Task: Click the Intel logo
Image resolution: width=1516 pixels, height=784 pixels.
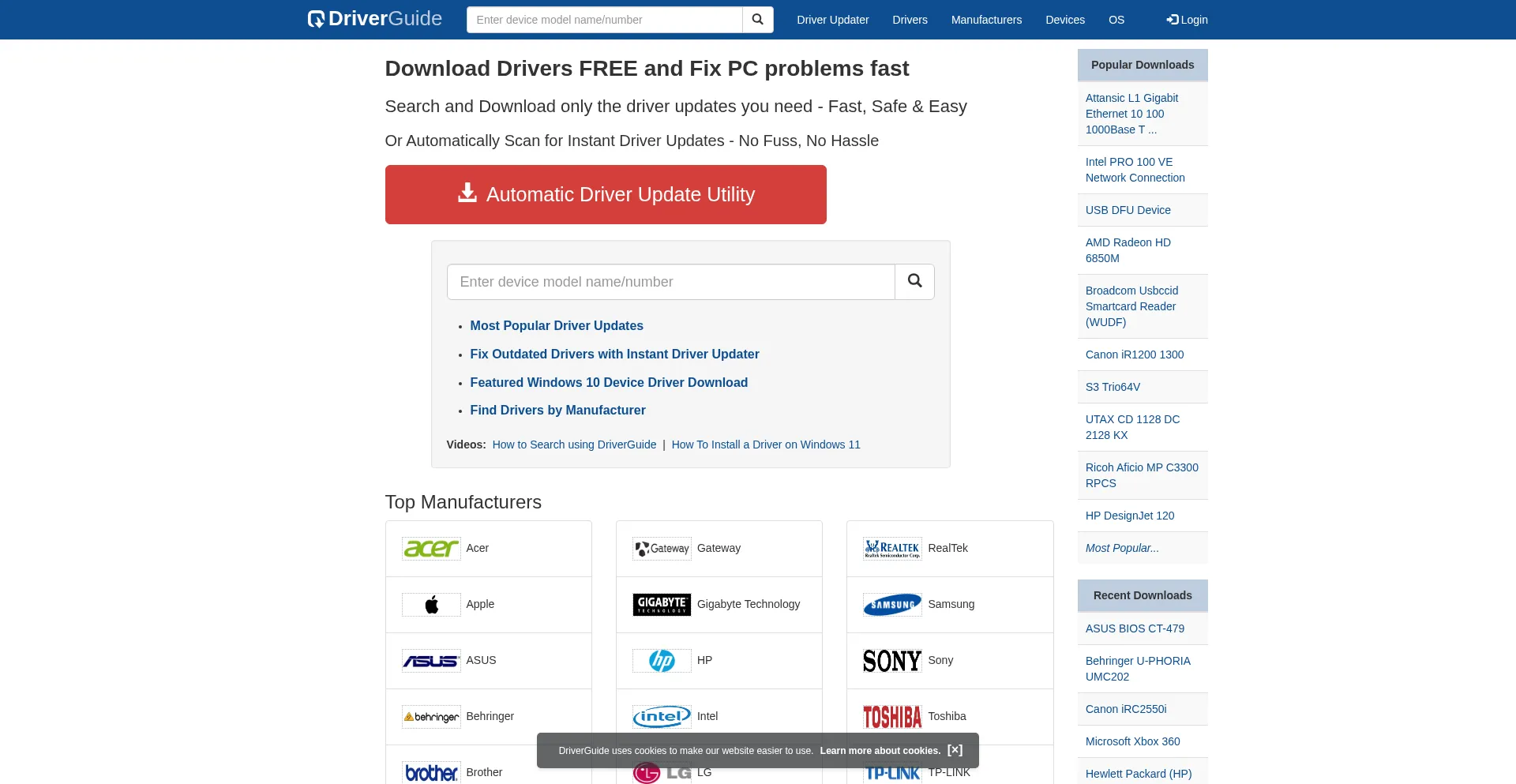Action: 662,717
